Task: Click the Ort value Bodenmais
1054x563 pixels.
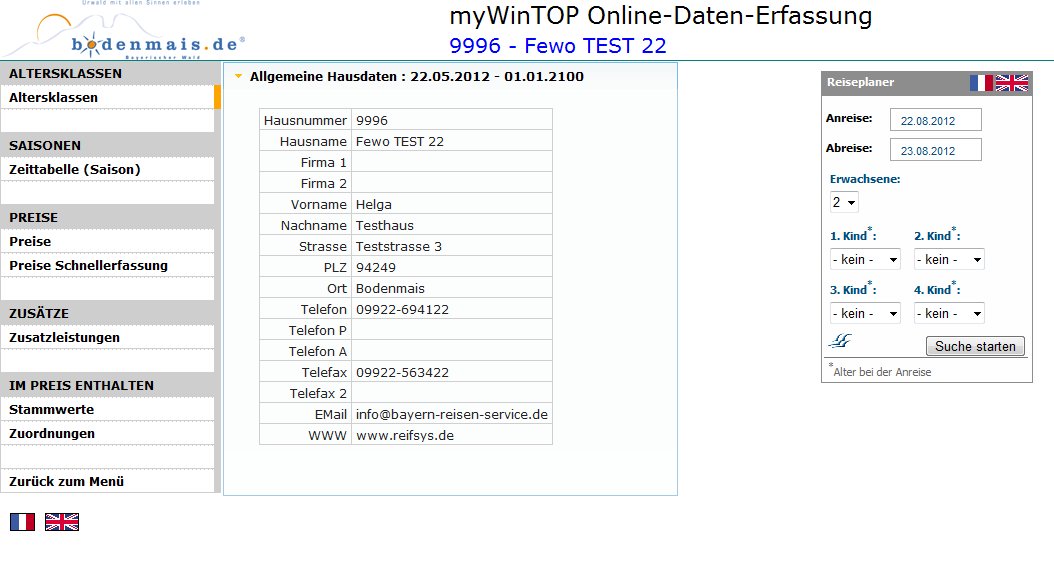Action: tap(391, 288)
